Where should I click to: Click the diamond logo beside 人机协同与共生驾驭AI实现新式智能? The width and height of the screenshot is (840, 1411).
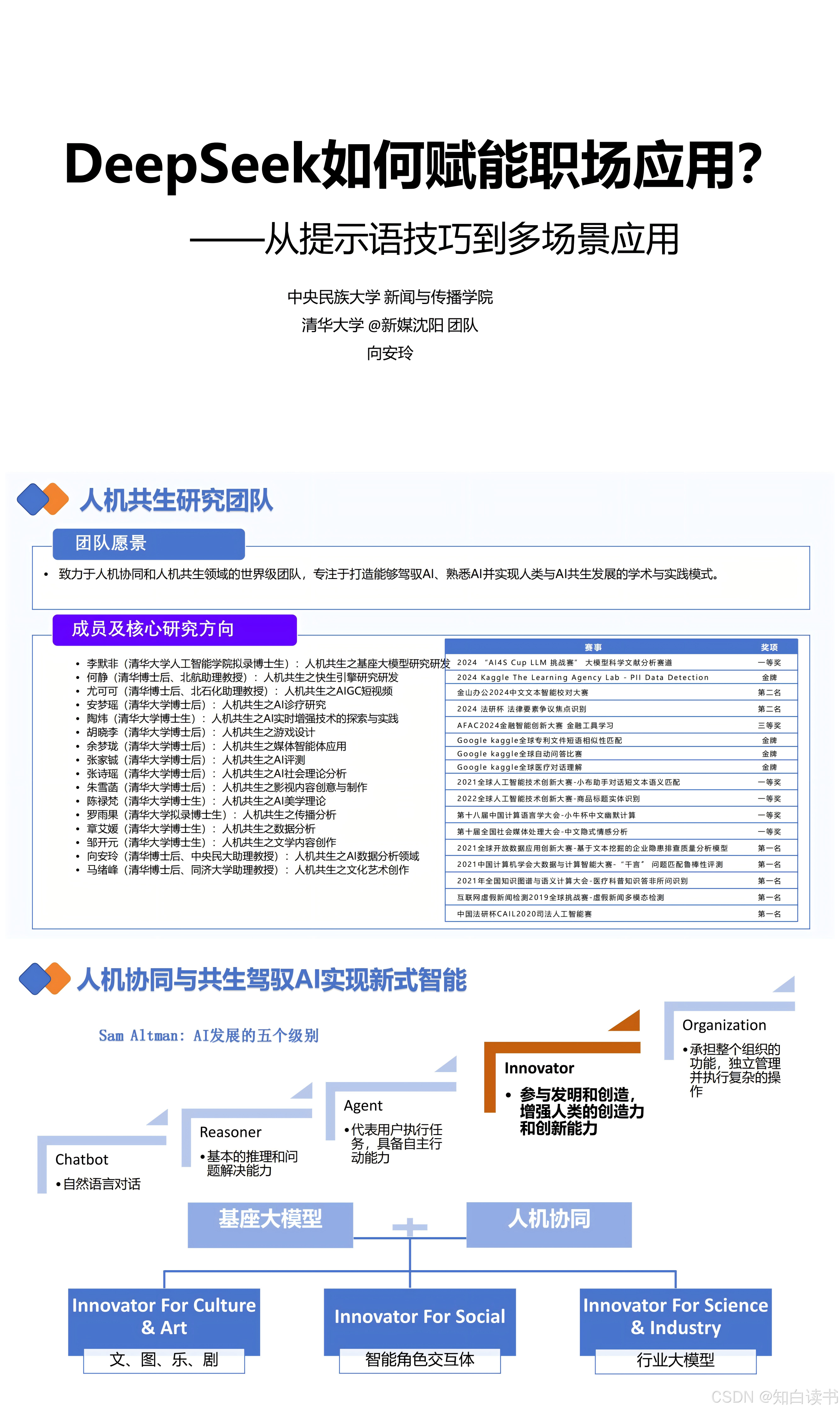(44, 978)
